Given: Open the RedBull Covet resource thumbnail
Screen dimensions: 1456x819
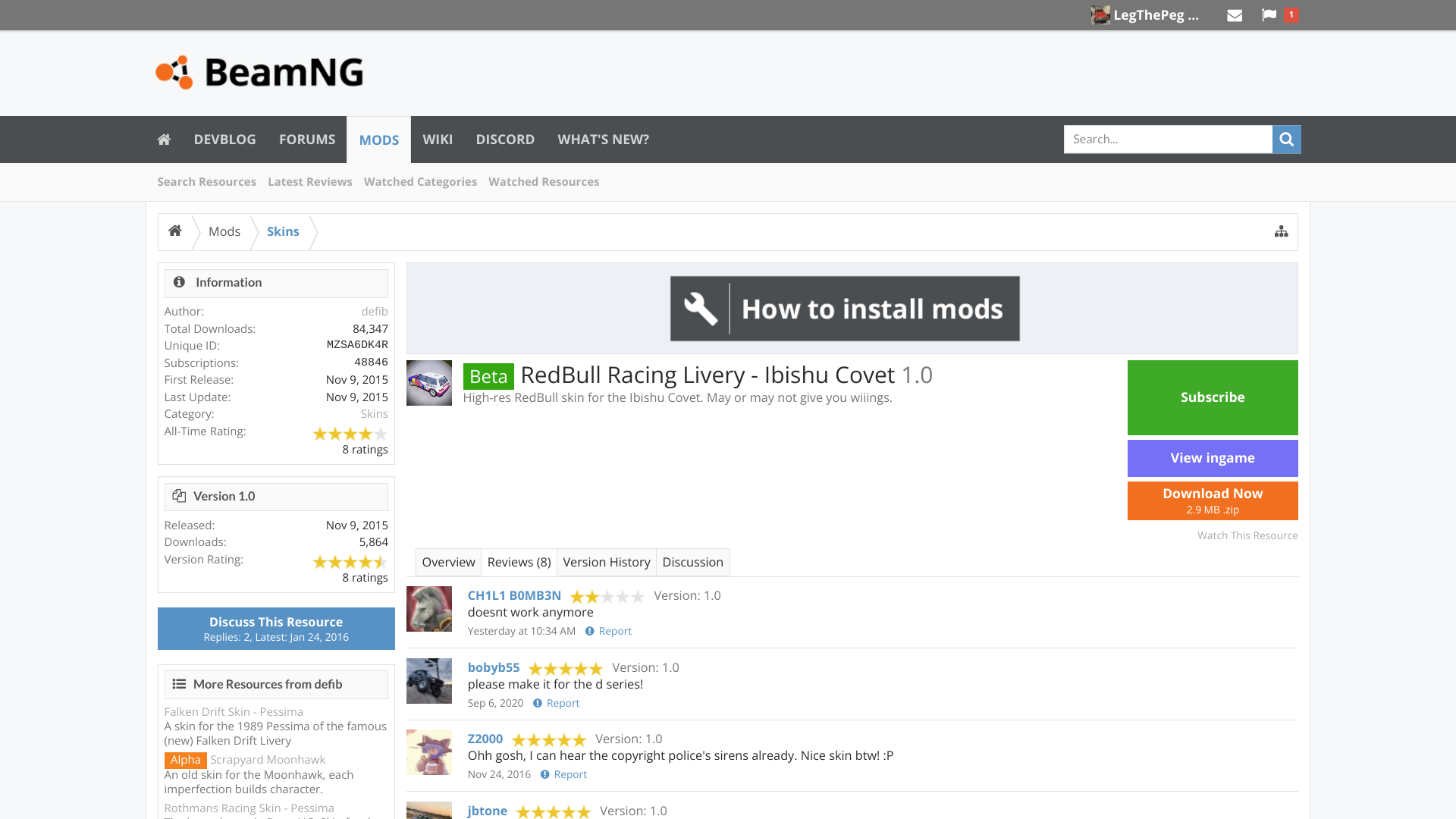Looking at the screenshot, I should (x=429, y=383).
